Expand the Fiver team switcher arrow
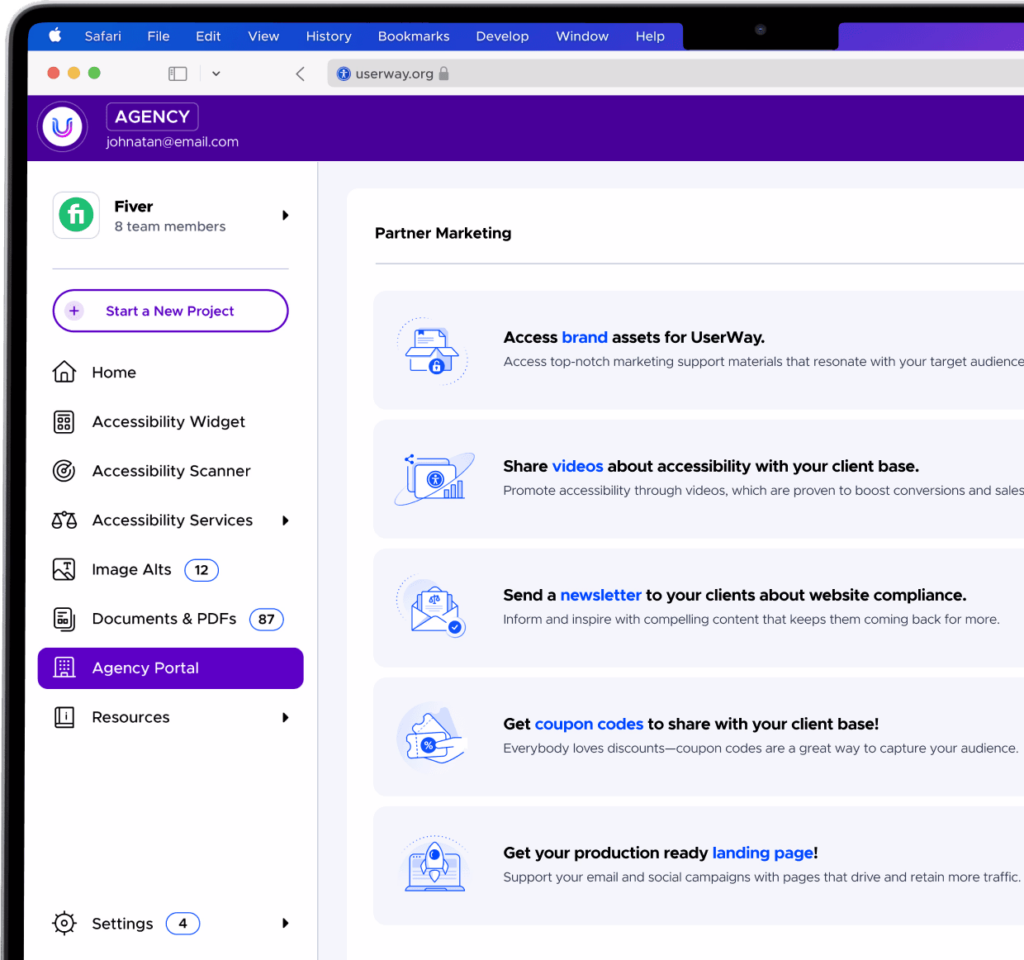Viewport: 1024px width, 960px height. pyautogui.click(x=285, y=216)
